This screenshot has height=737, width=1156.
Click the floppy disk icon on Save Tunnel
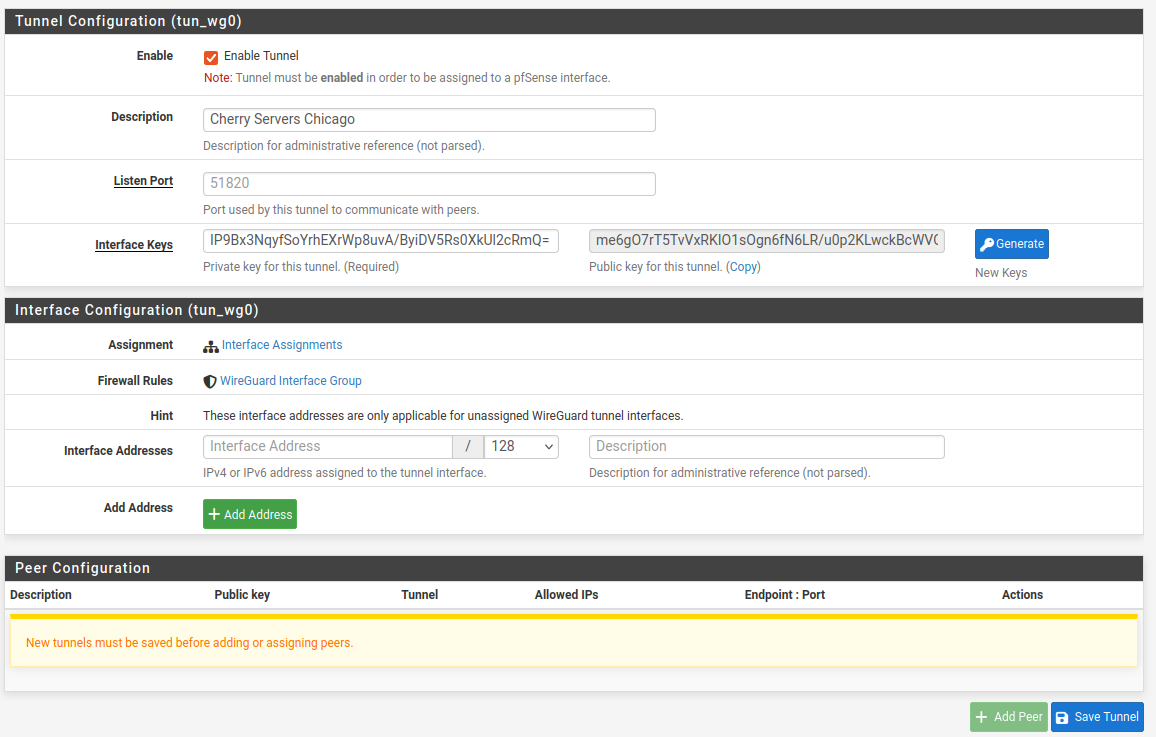(x=1062, y=717)
